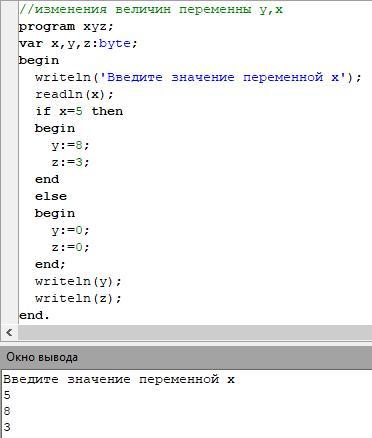The image size is (372, 438).
Task: Click the top-level 'begin' line after var
Action: click(39, 60)
